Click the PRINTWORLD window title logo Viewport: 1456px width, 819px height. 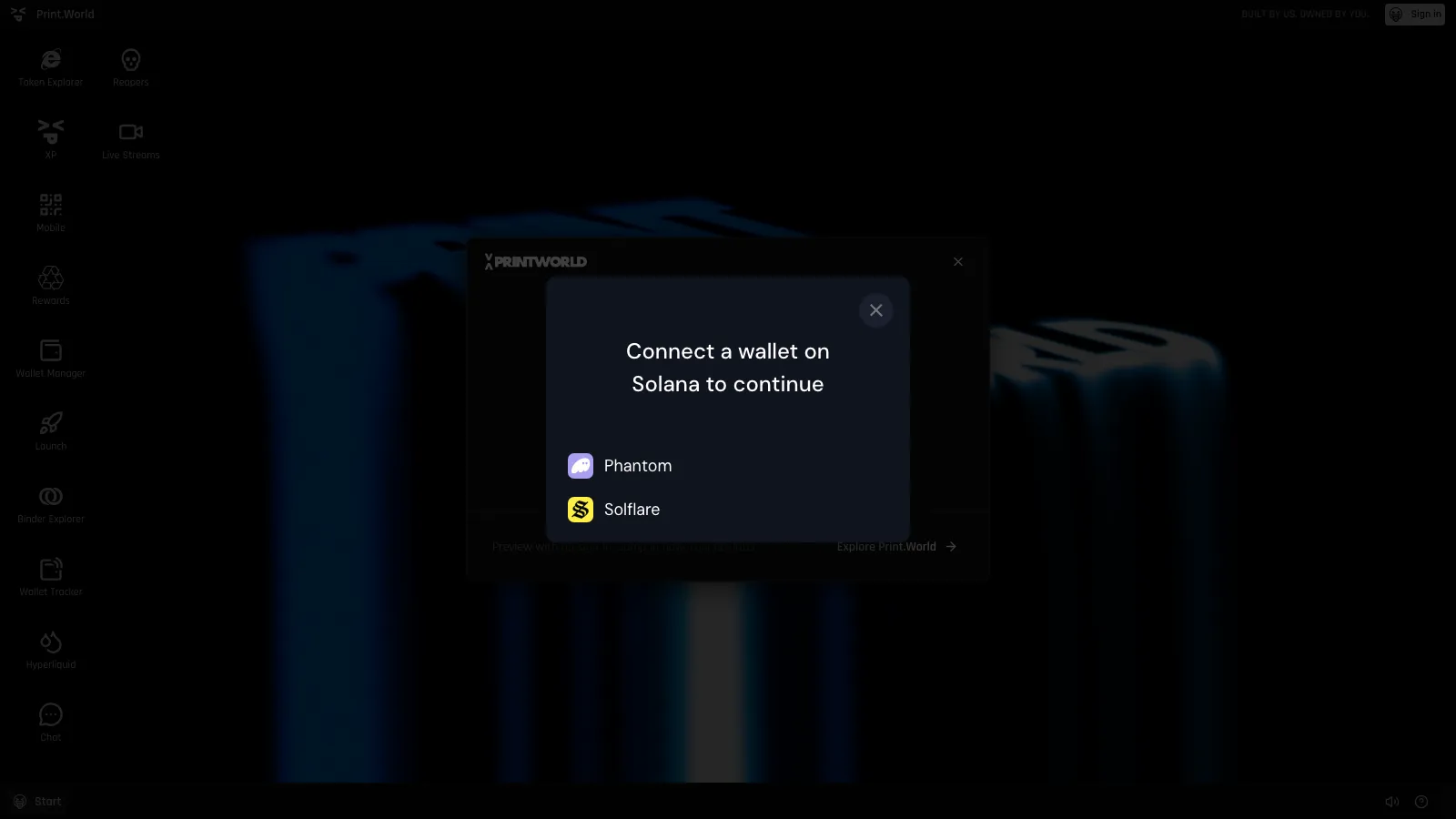coord(536,261)
